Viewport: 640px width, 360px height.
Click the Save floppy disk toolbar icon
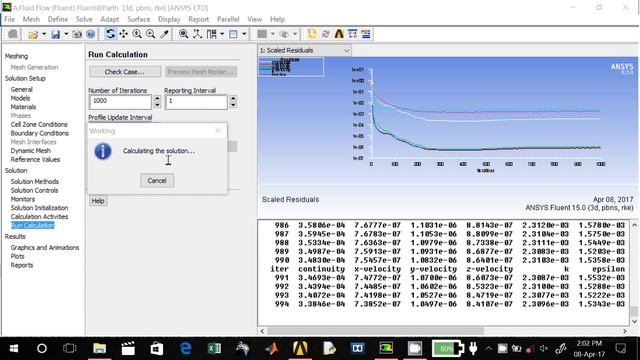[56, 34]
